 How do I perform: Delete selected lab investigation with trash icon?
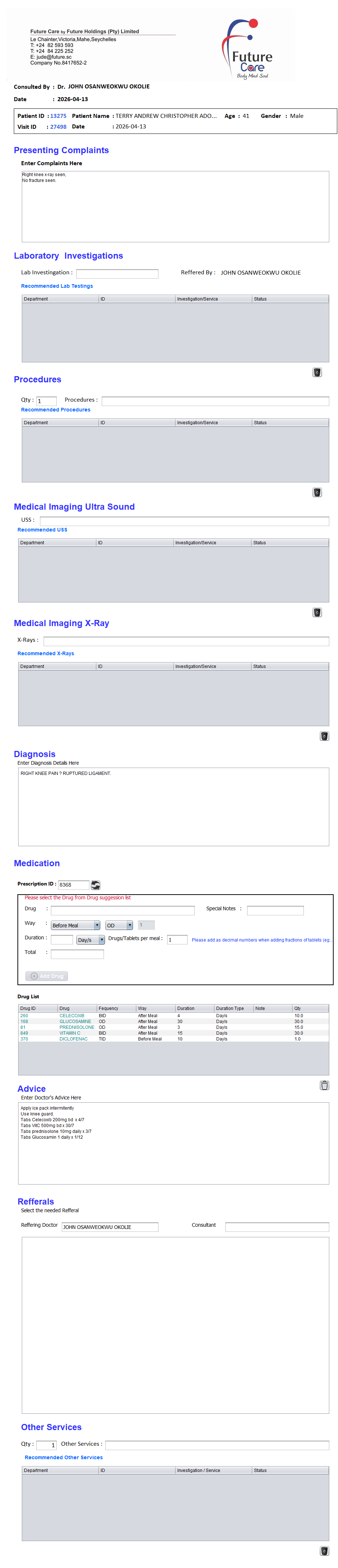pos(317,372)
